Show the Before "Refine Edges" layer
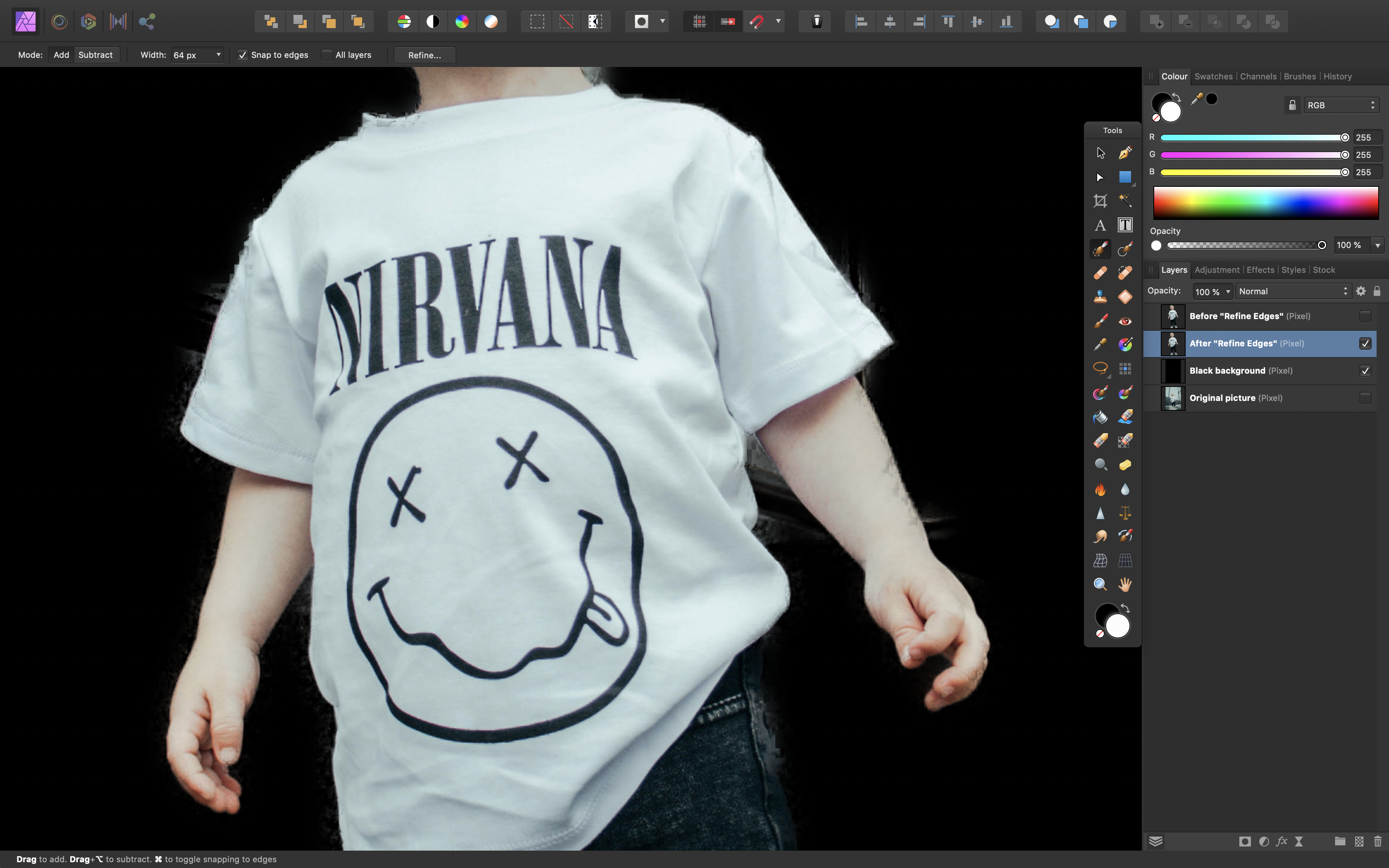1389x868 pixels. coord(1365,316)
